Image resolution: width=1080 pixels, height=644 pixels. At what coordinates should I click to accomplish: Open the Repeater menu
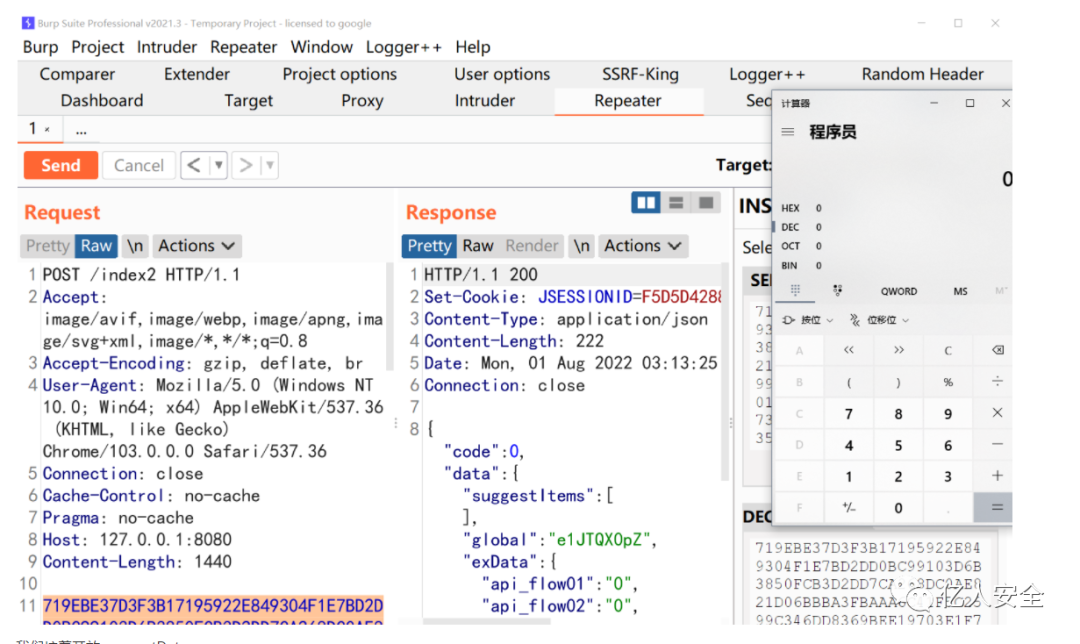point(243,47)
